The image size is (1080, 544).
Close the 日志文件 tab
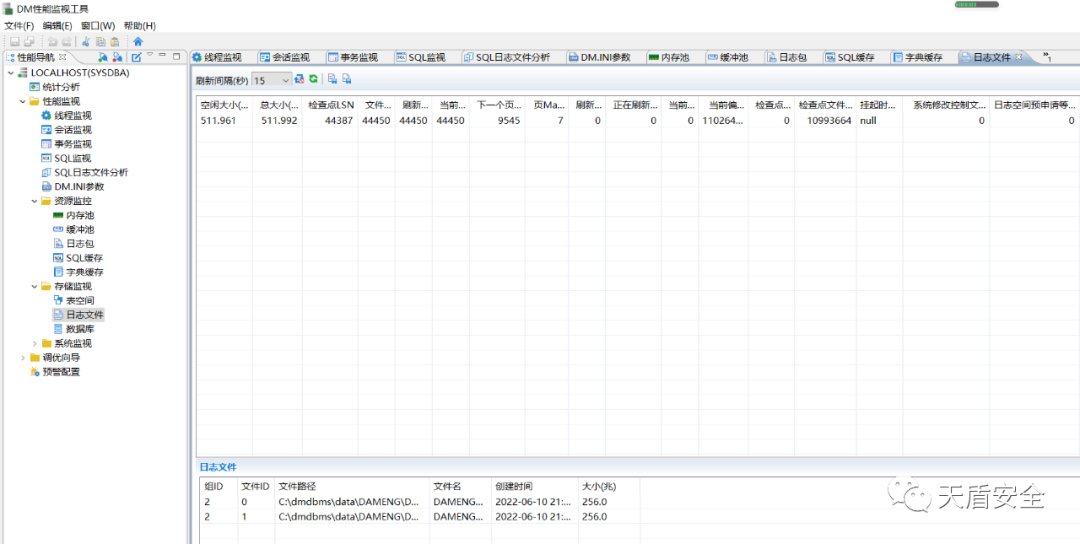coord(1019,58)
